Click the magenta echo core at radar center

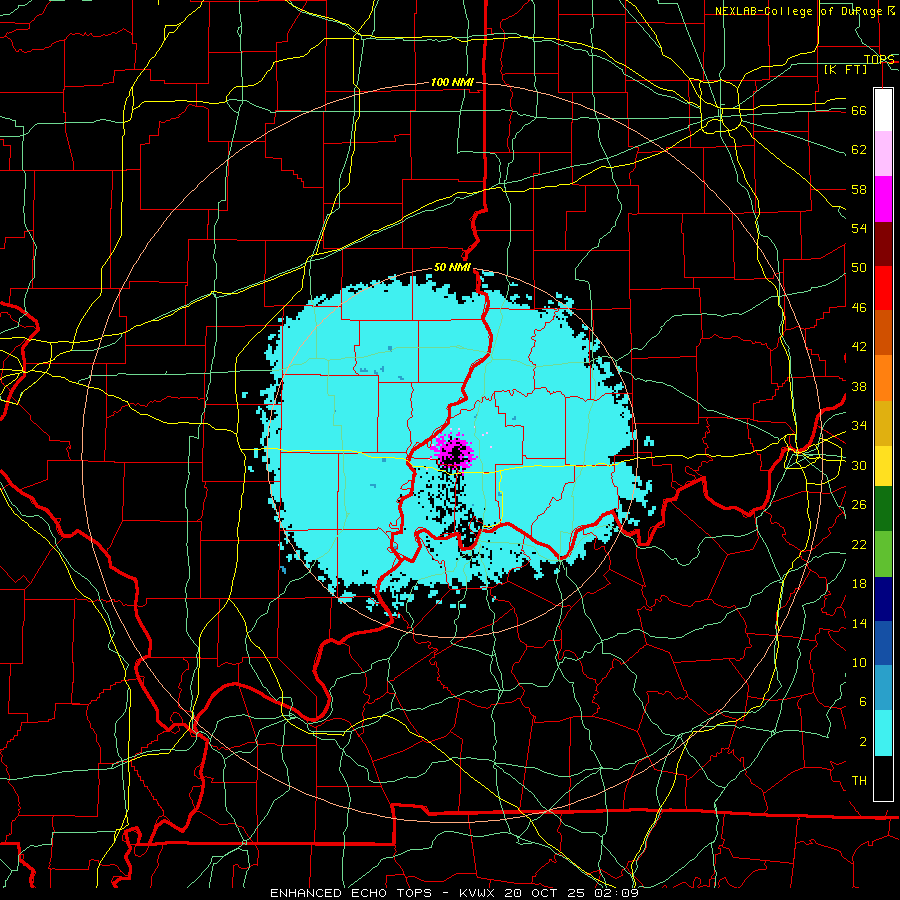tap(454, 451)
